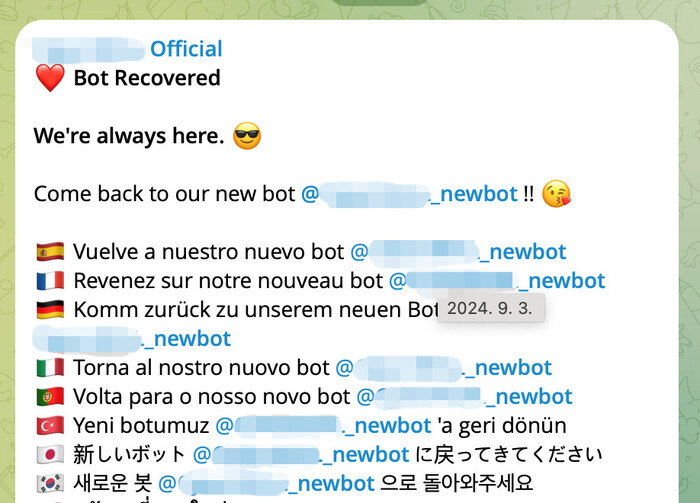Click the 2024. 9. 3. date tooltip

point(490,308)
